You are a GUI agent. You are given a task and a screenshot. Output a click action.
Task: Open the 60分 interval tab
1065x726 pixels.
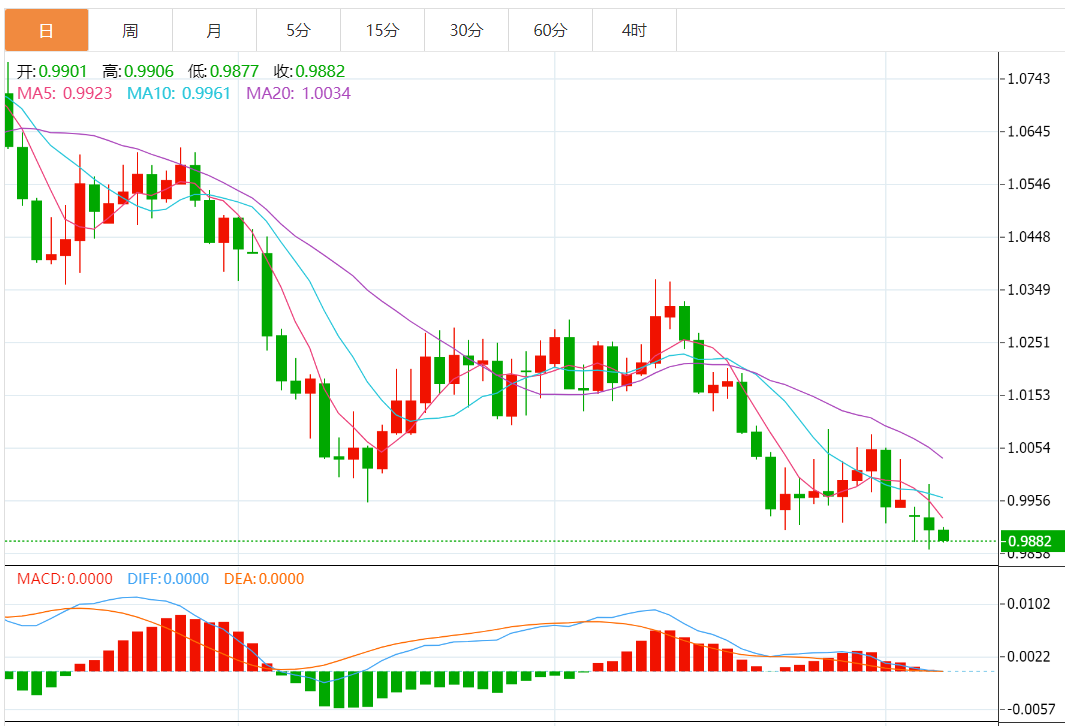click(x=550, y=30)
